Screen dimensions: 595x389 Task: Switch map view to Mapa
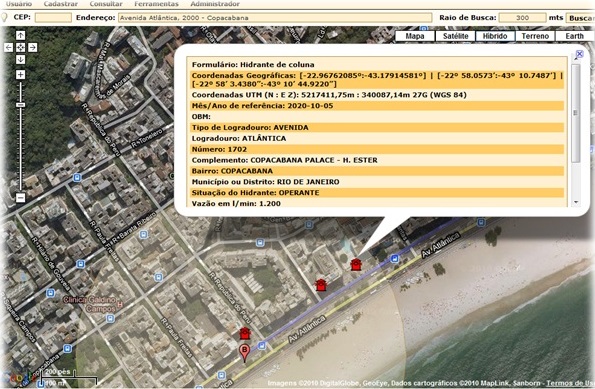coord(415,36)
